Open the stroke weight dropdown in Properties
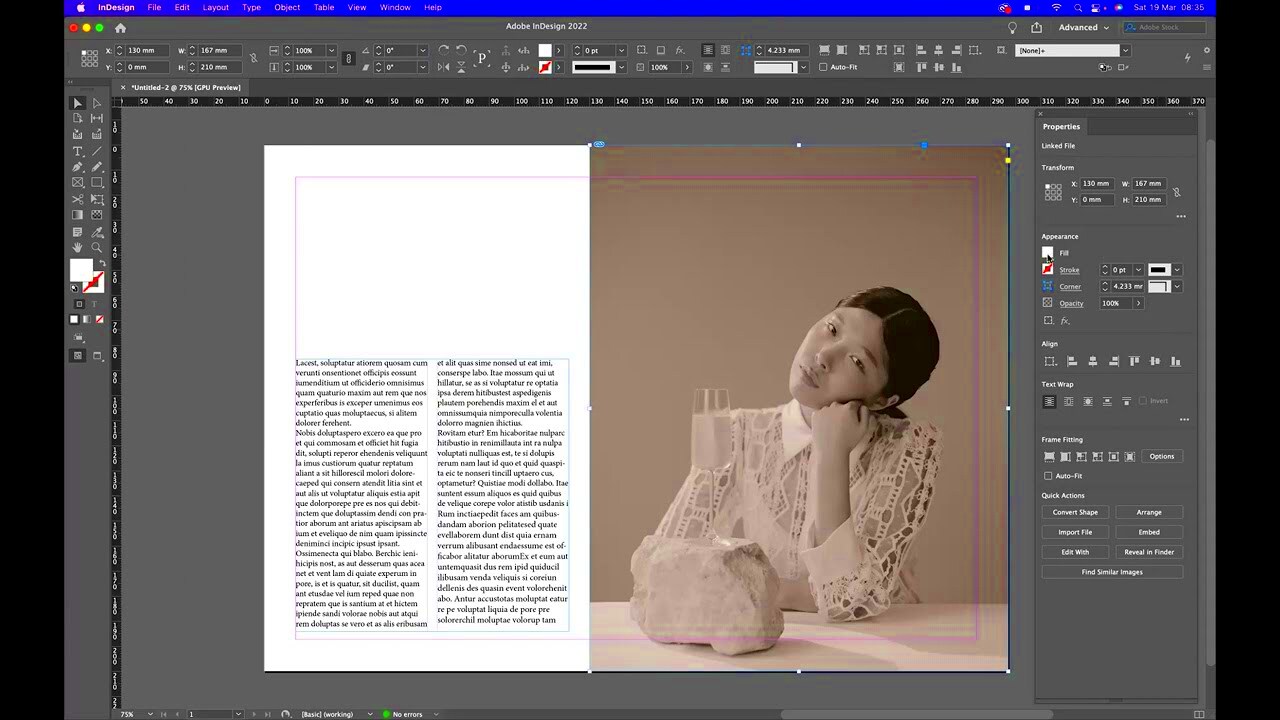 (x=1138, y=270)
